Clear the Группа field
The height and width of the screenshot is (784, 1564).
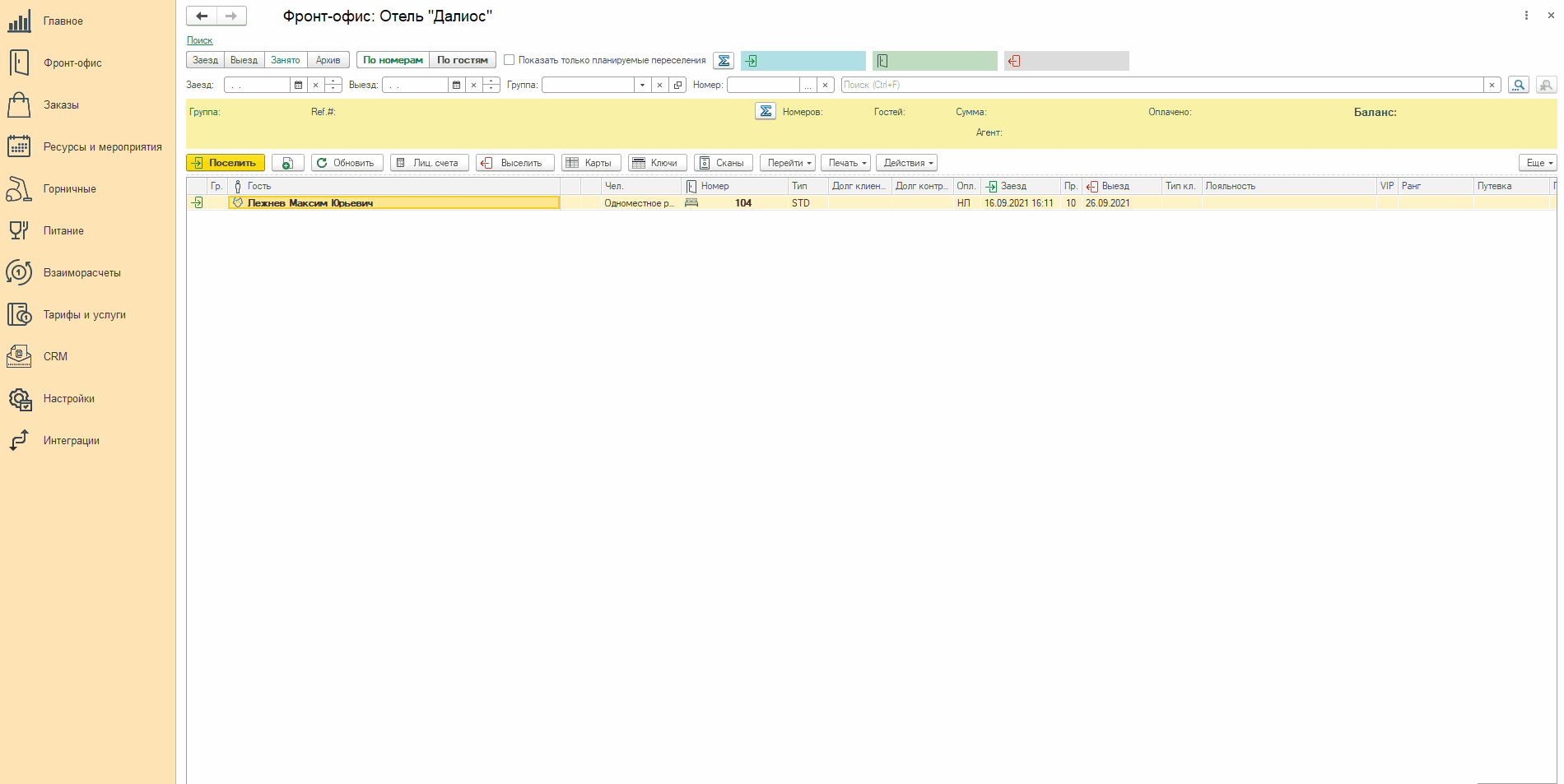659,85
